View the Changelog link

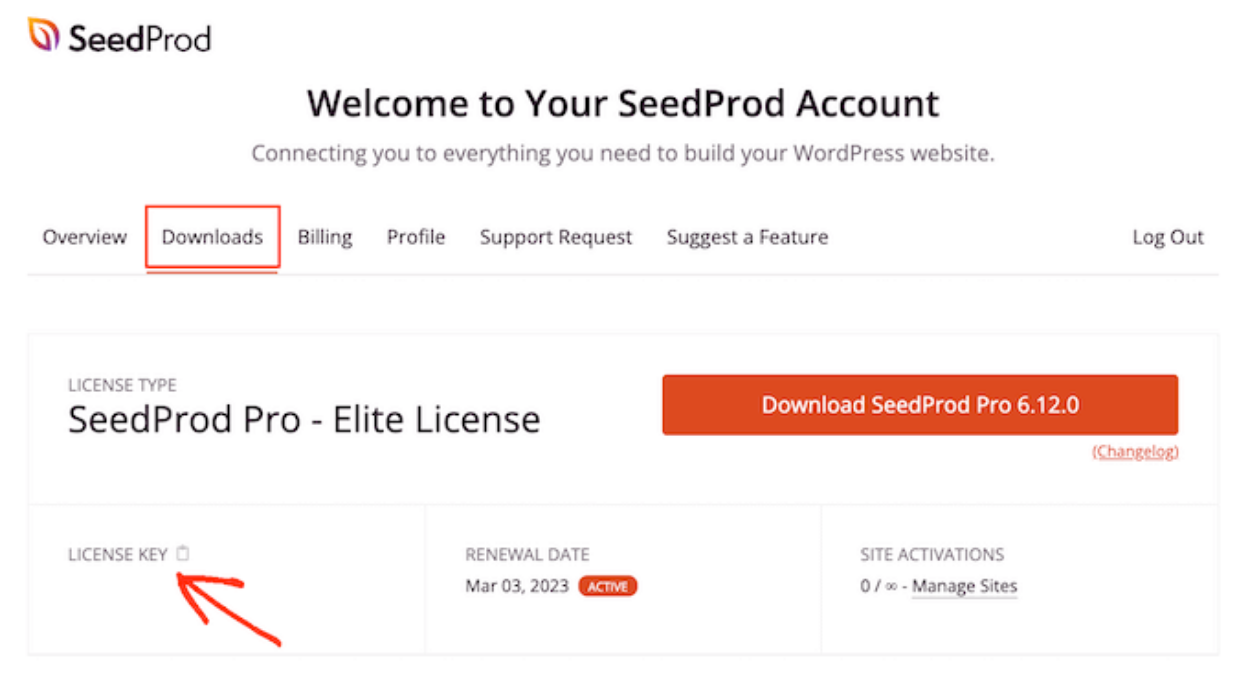(1135, 452)
